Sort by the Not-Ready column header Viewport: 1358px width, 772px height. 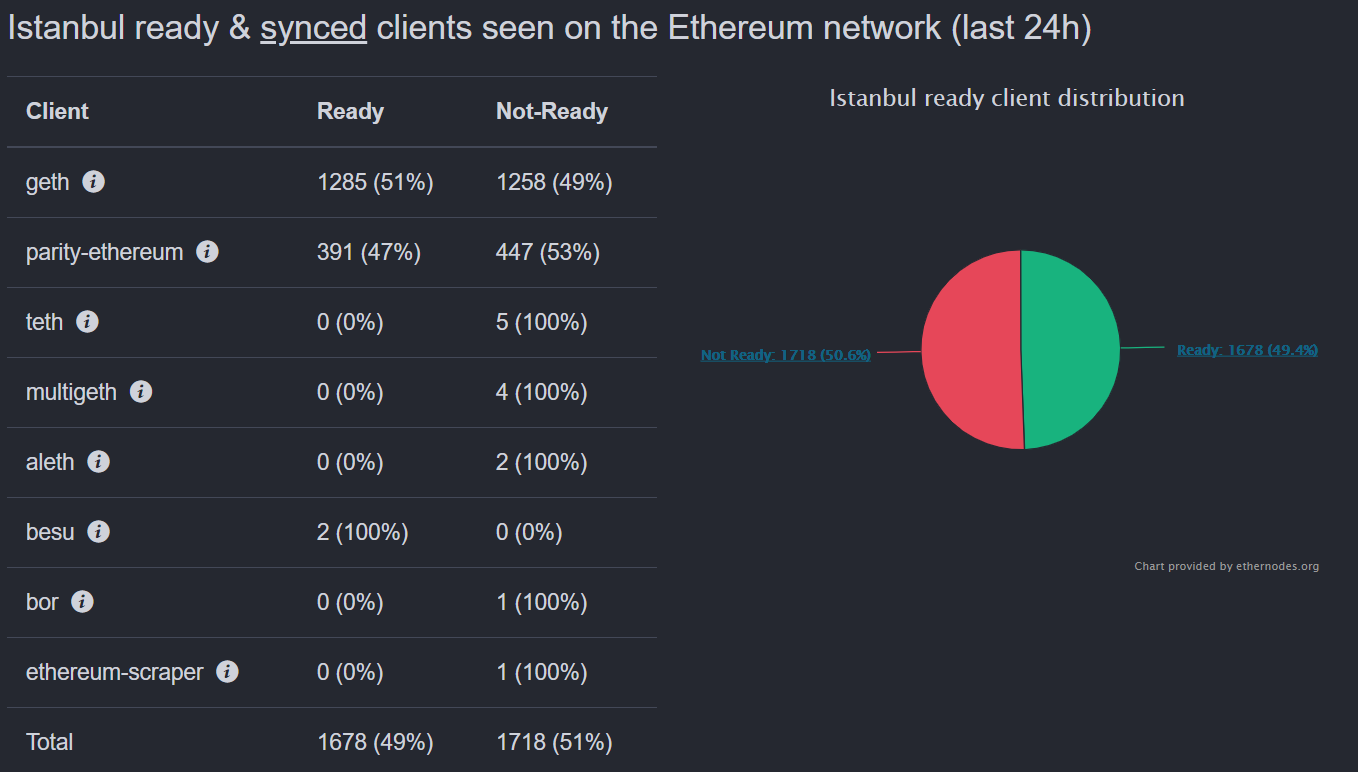[x=551, y=111]
